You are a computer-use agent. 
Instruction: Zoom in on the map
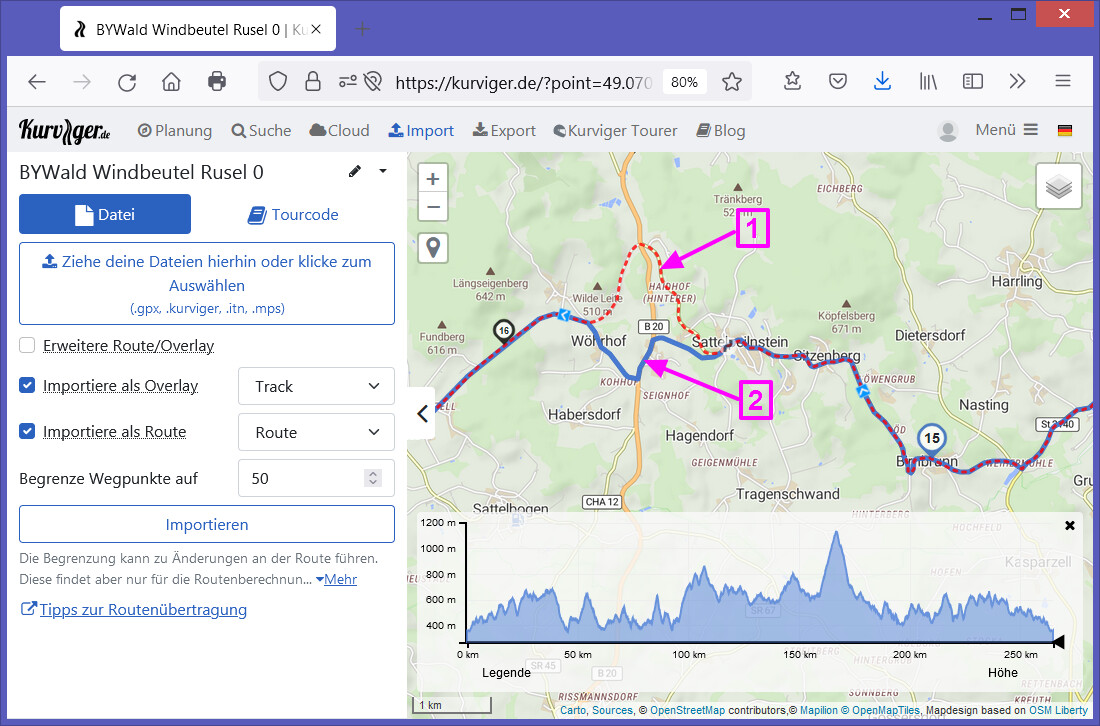click(x=432, y=179)
